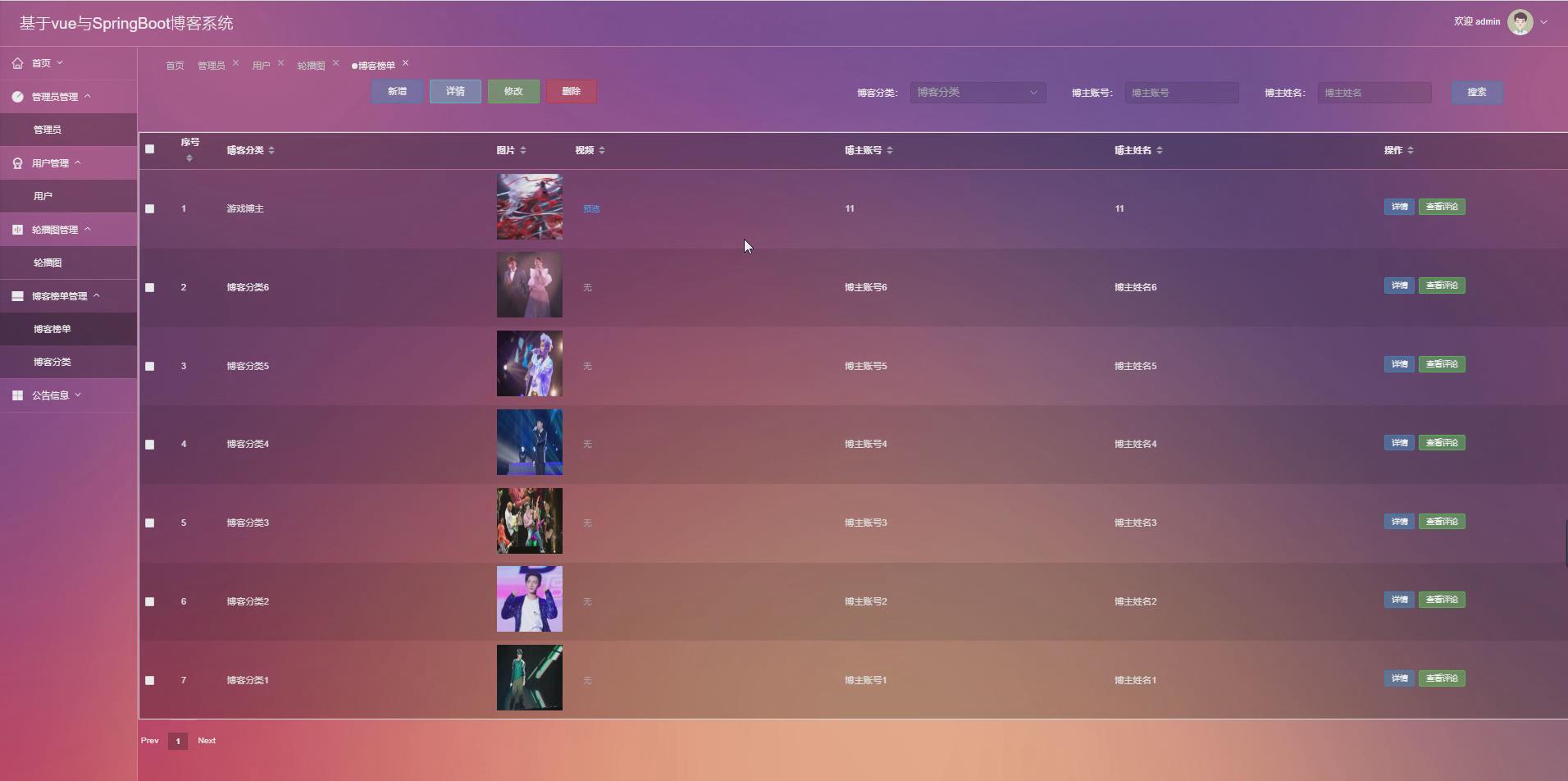Open the 用户 sidebar submenu item

tap(68, 196)
